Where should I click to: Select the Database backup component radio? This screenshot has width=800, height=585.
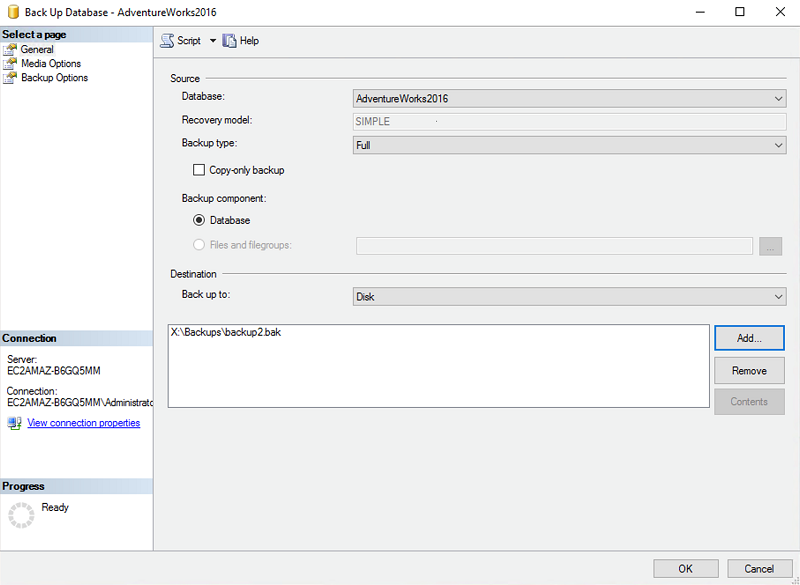click(x=199, y=221)
